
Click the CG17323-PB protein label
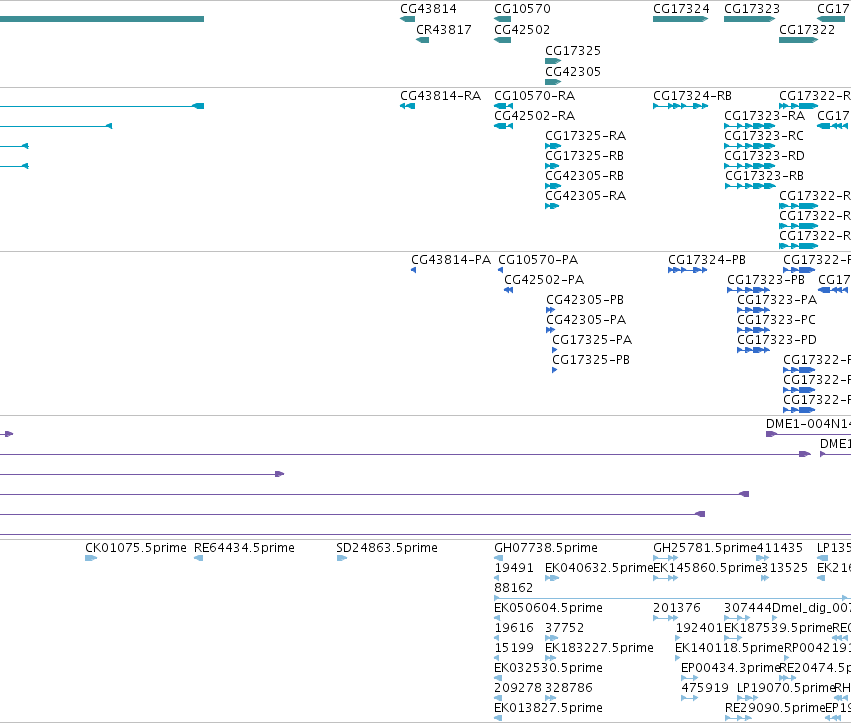pos(766,280)
